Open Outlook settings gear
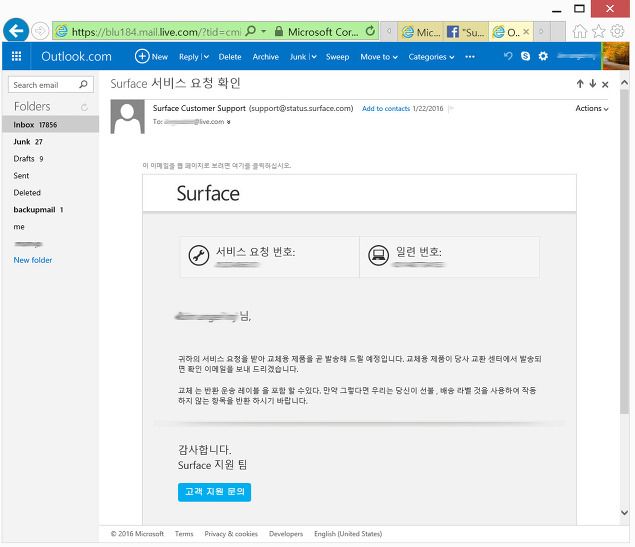The image size is (635, 547). (x=543, y=56)
